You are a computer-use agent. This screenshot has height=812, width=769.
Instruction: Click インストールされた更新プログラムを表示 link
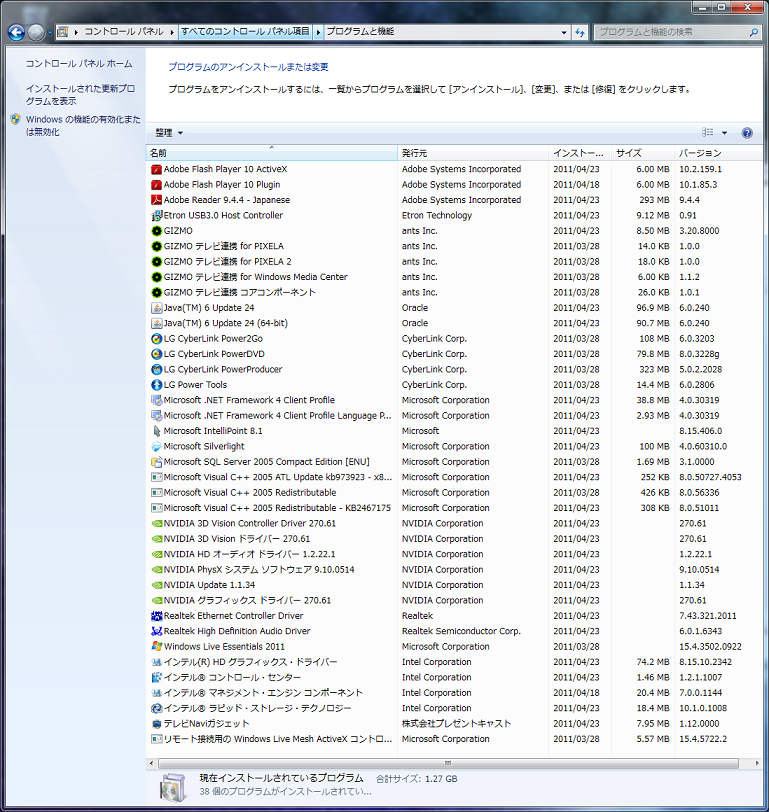click(80, 94)
